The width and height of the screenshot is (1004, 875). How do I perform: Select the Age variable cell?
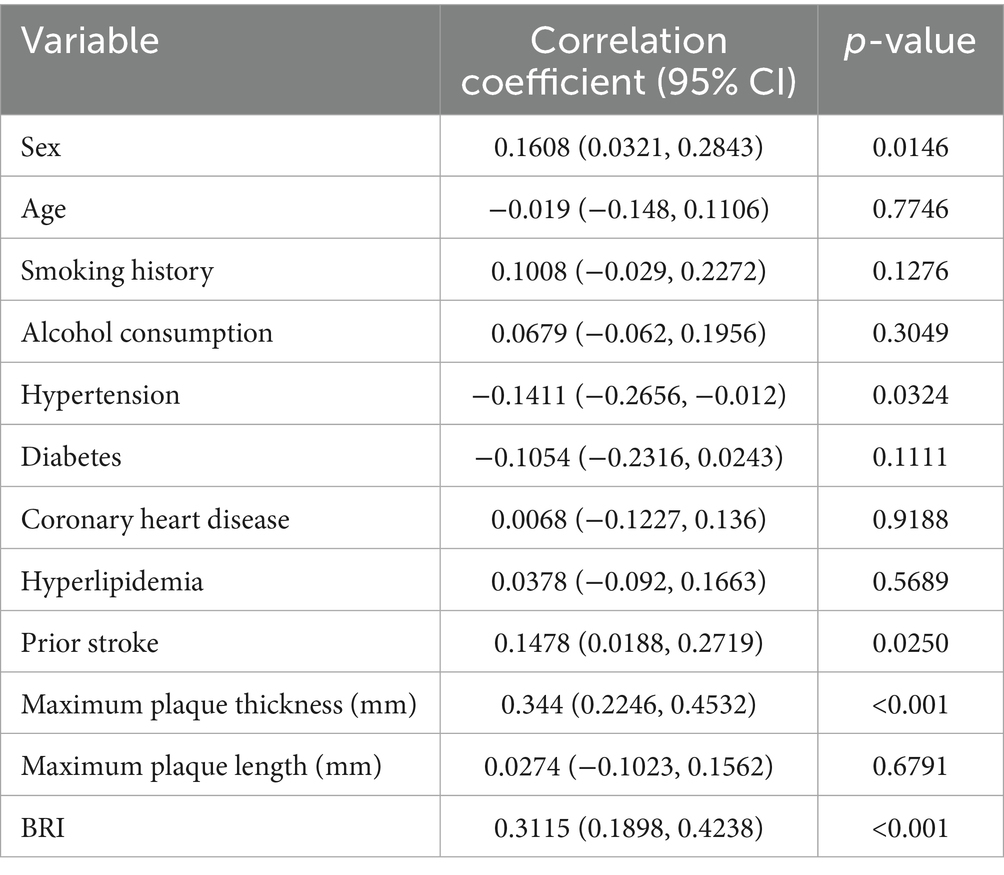coord(42,208)
